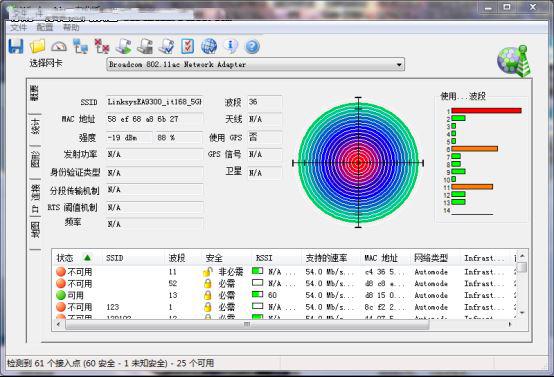
Task: Click the network list scroll down arrow
Action: (523, 313)
